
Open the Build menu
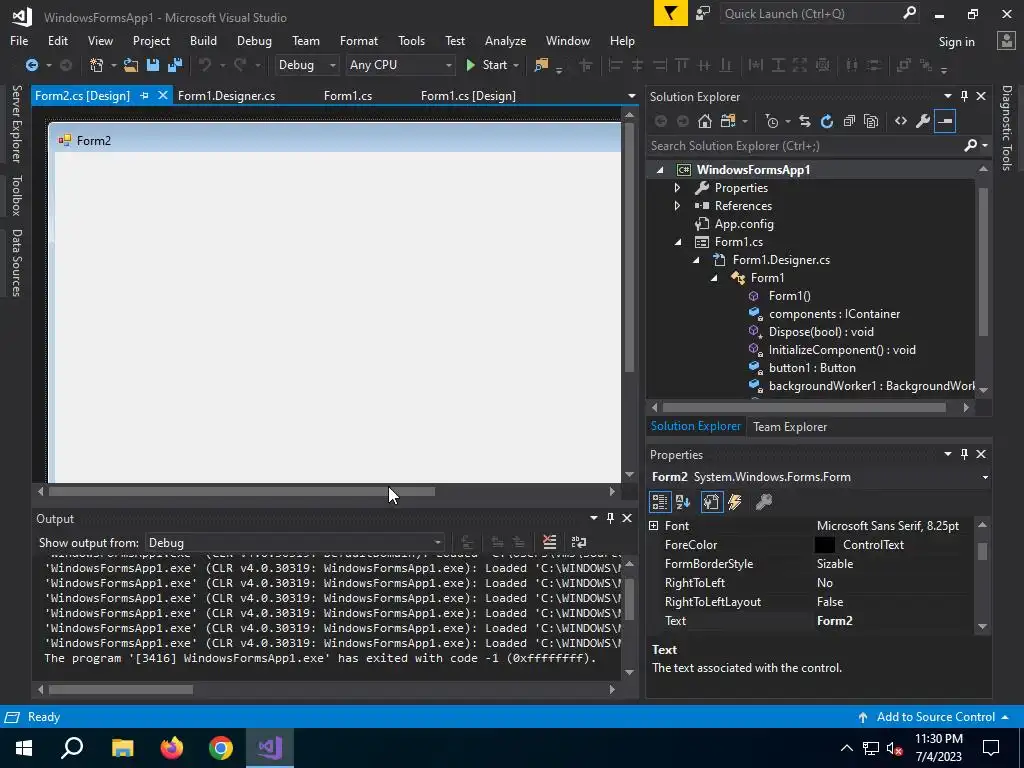pyautogui.click(x=203, y=40)
